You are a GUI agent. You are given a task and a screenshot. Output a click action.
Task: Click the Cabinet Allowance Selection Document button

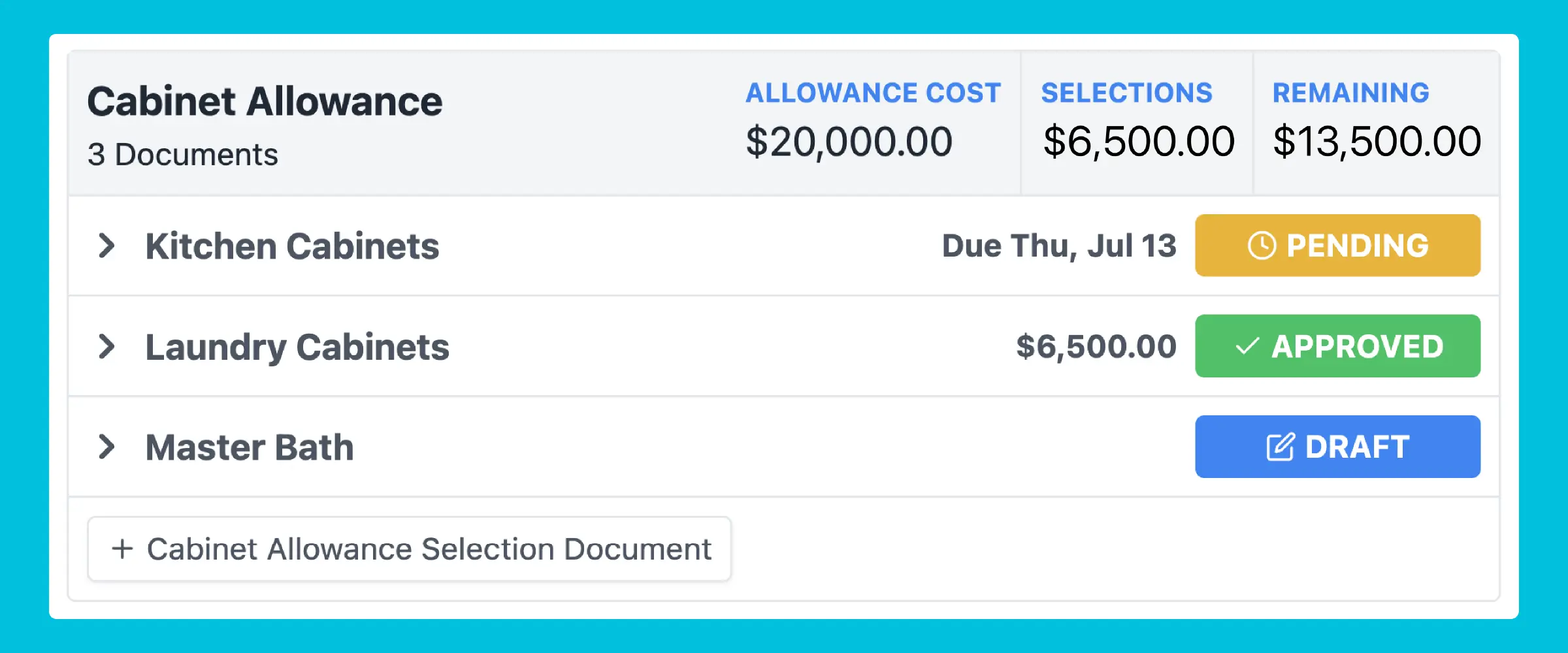(x=408, y=549)
